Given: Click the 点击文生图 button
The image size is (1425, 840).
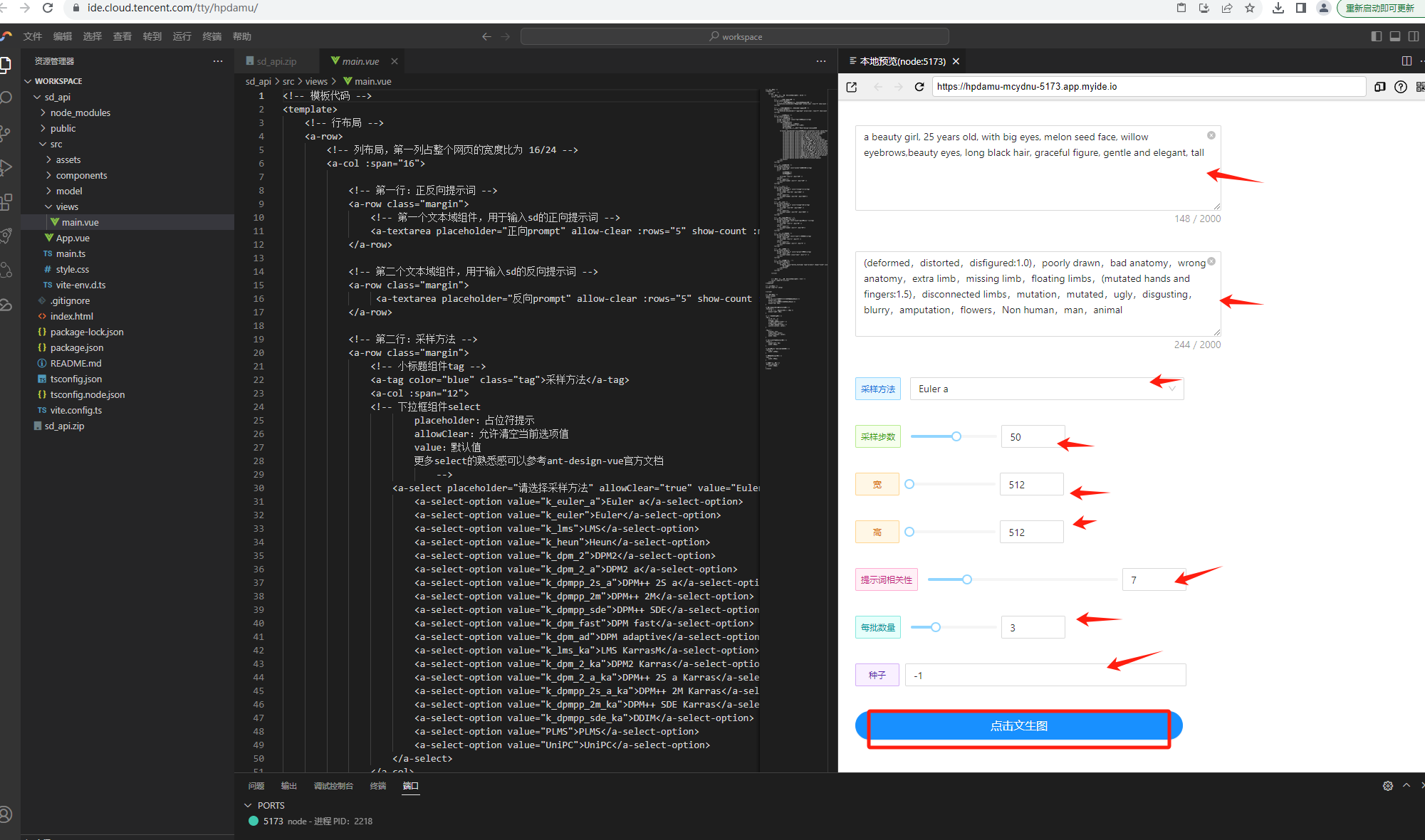Looking at the screenshot, I should click(1018, 725).
